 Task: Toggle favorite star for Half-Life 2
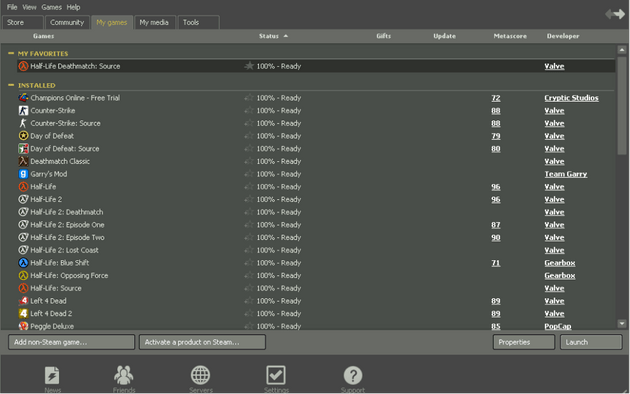pos(249,199)
